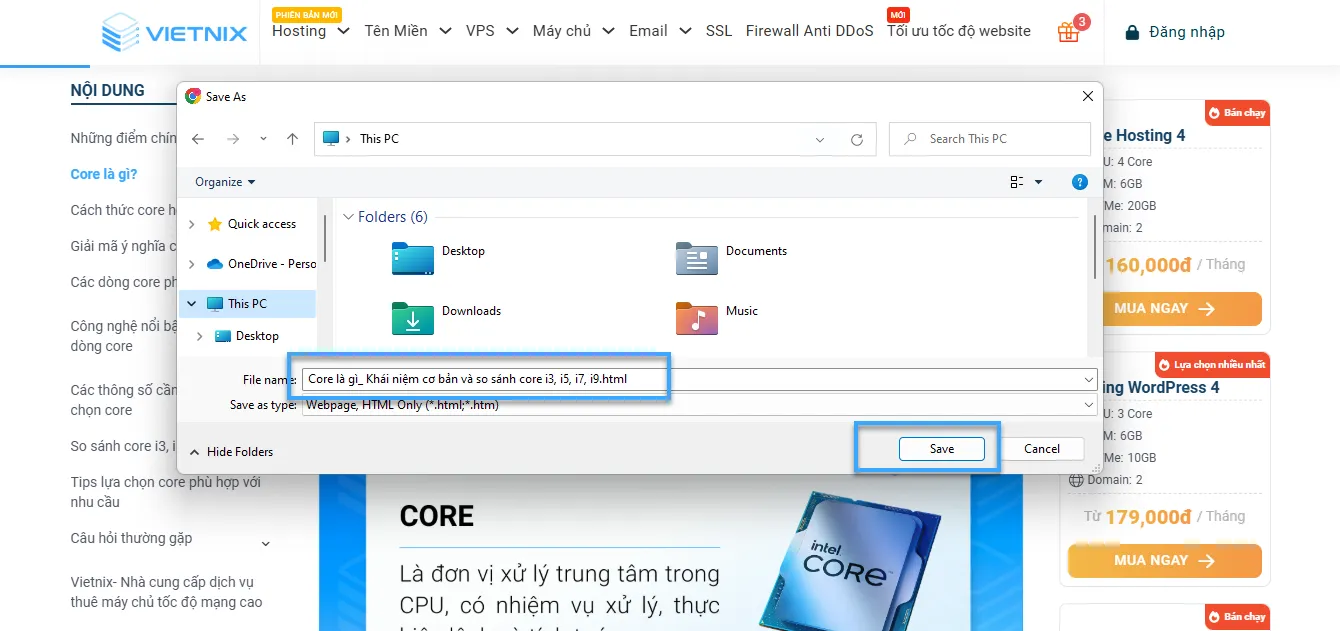Expand the Quick access tree node
The height and width of the screenshot is (631, 1340).
(x=192, y=224)
